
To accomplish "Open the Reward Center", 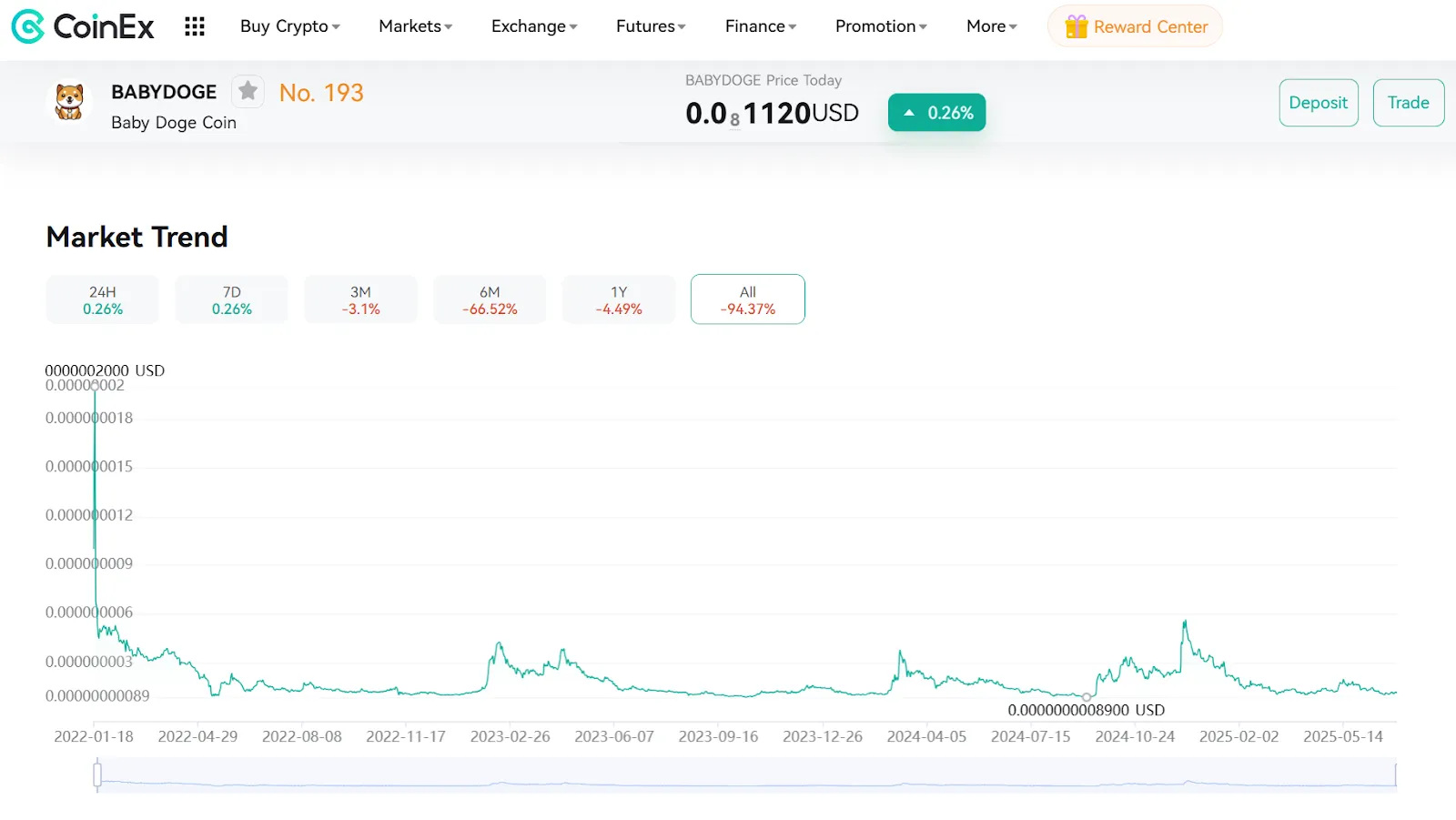I will click(1136, 26).
